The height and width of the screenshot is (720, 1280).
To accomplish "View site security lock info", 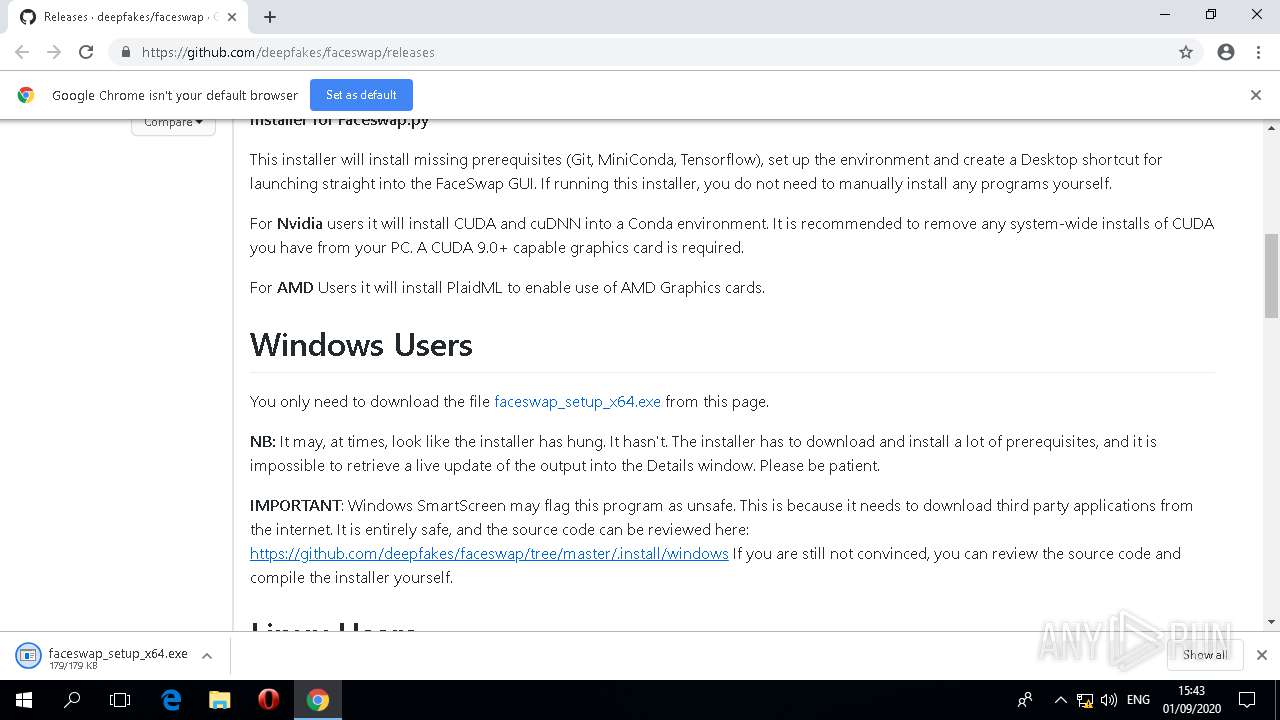I will [125, 52].
